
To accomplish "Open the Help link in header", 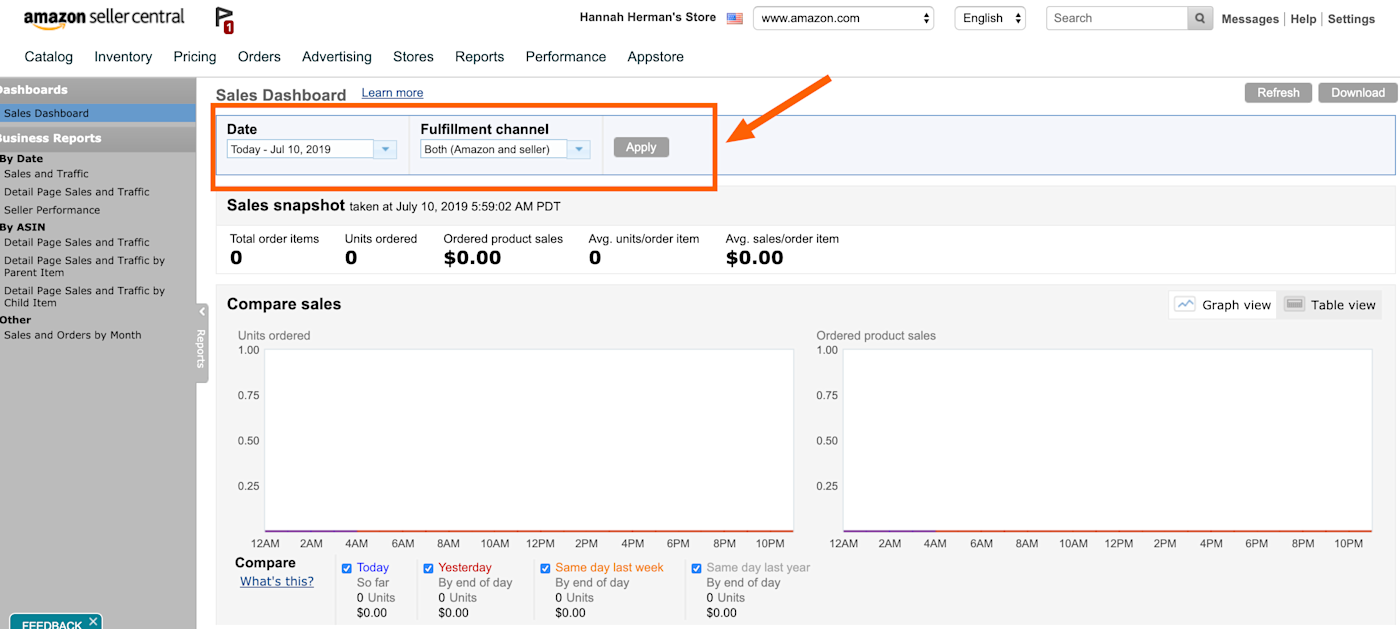I will click(x=1303, y=19).
